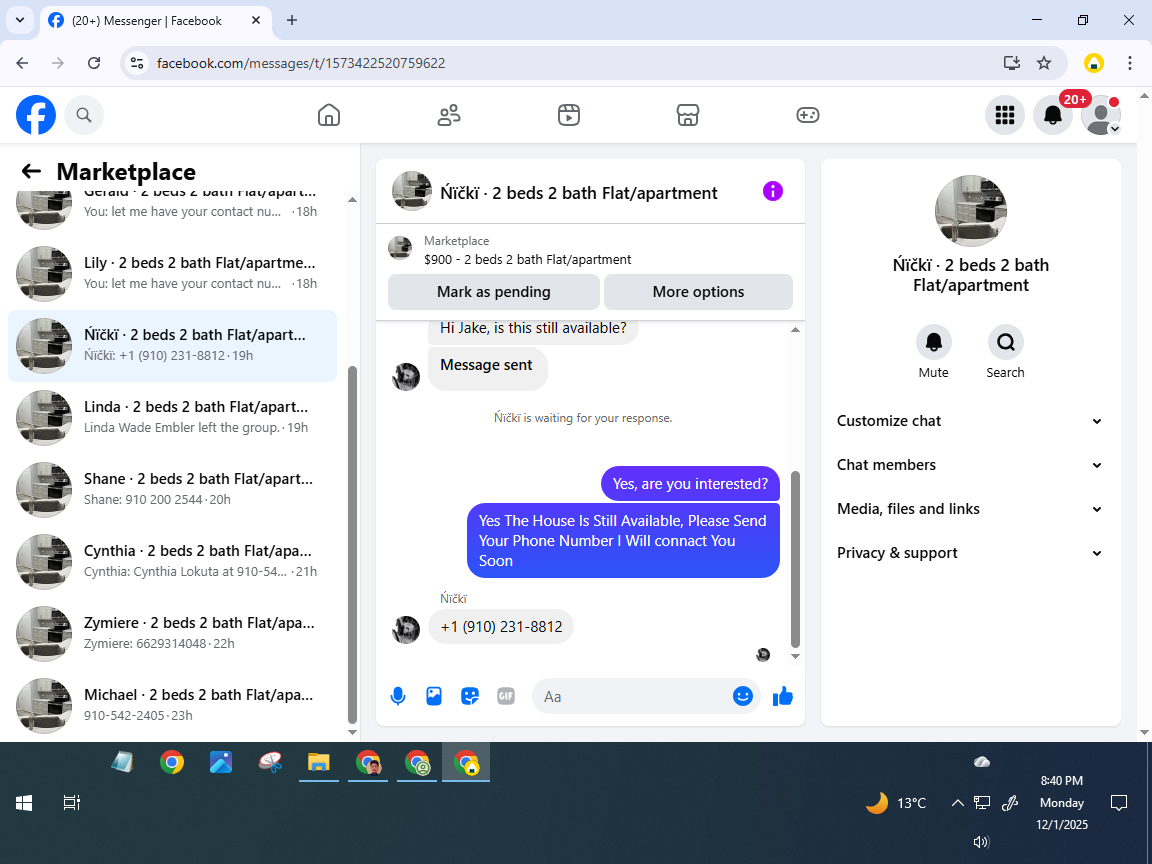Click the $900 - 2 beds listing link
This screenshot has width=1152, height=864.
tap(528, 259)
